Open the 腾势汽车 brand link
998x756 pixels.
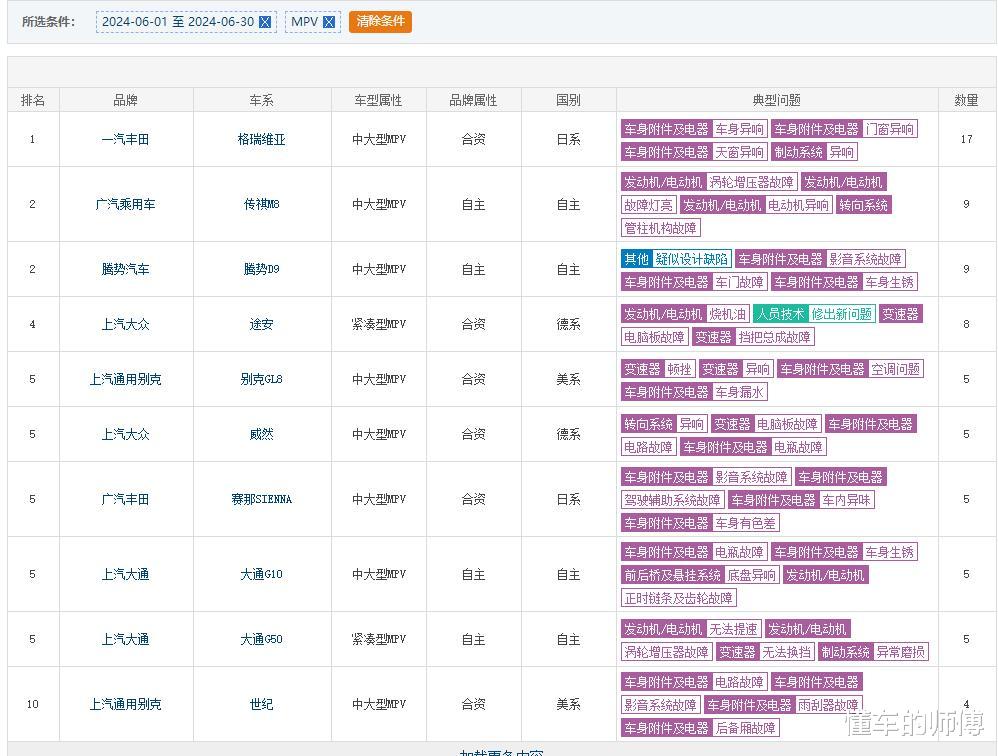125,269
